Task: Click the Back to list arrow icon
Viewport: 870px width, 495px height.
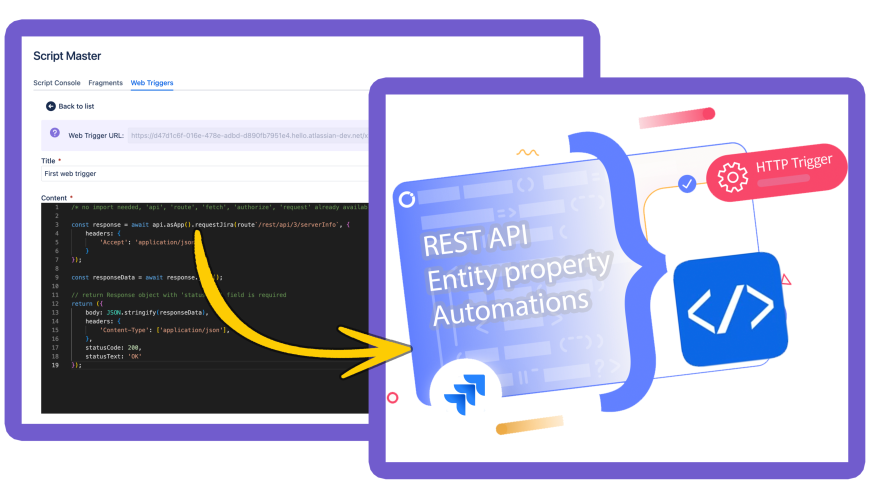Action: click(50, 106)
